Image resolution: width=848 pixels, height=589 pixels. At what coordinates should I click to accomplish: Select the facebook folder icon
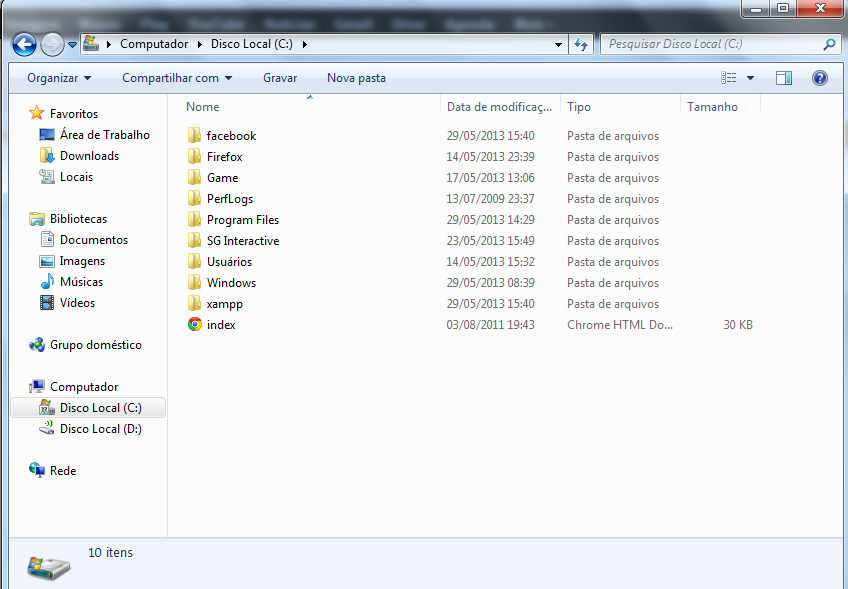point(195,135)
